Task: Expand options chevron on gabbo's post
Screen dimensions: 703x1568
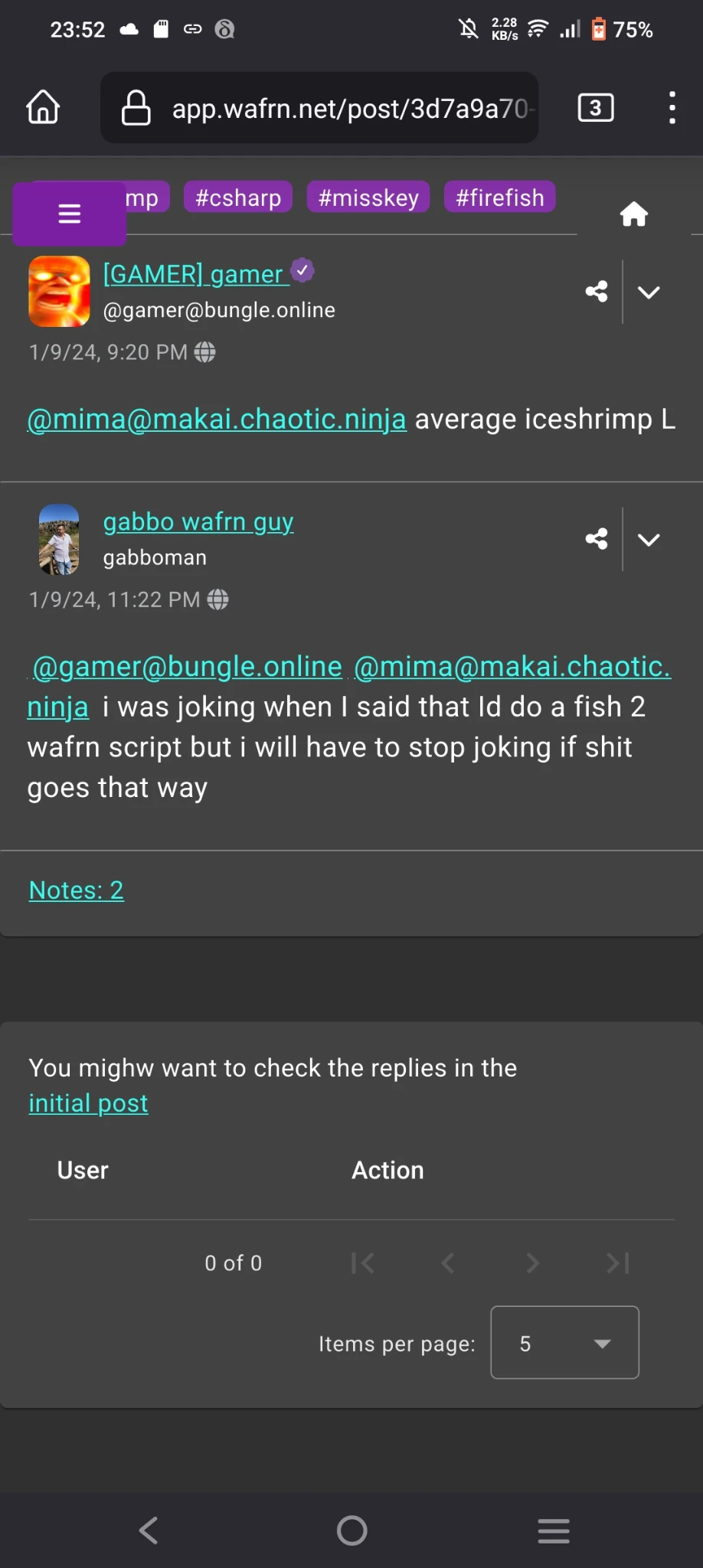Action: tap(649, 539)
